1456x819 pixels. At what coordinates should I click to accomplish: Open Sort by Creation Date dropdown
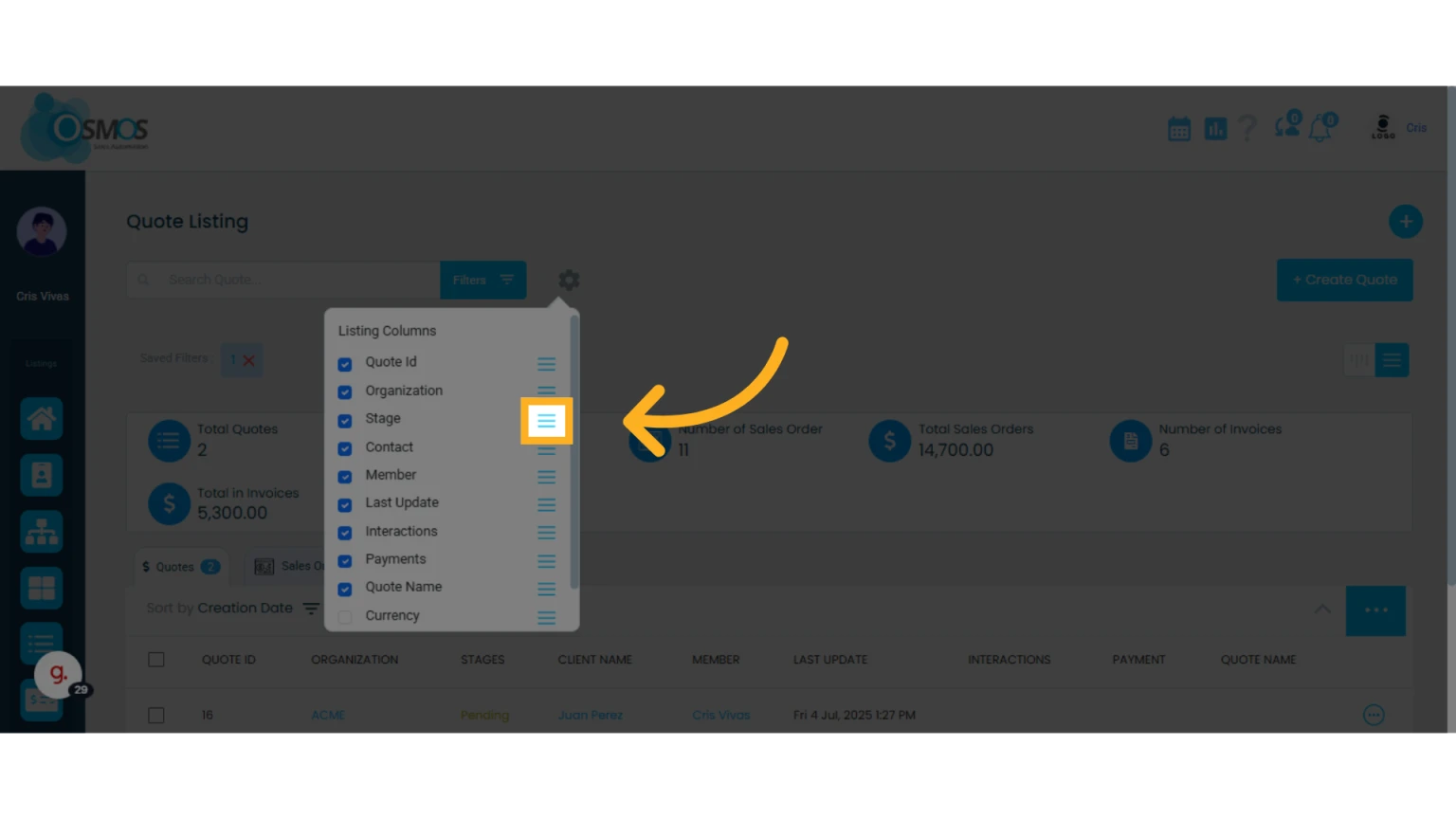pyautogui.click(x=232, y=609)
